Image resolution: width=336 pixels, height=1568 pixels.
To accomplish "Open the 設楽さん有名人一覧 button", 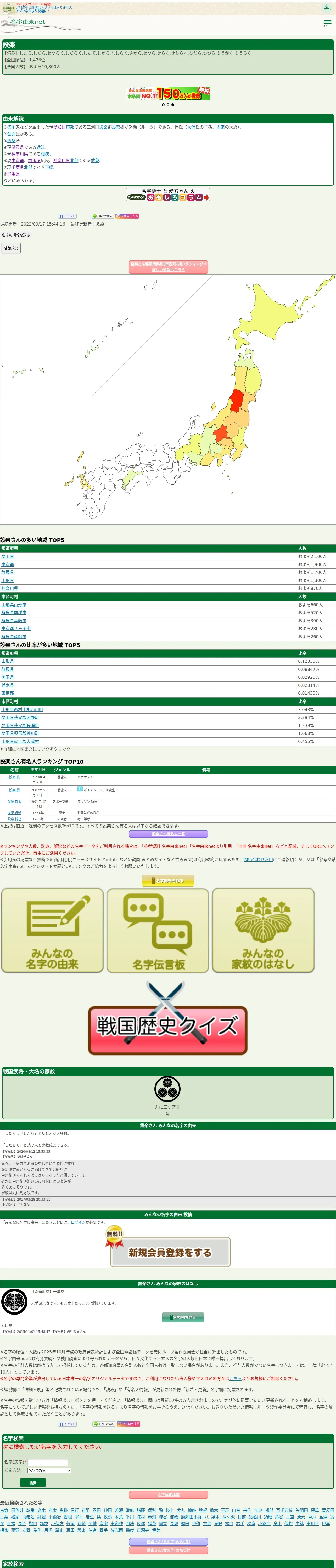I will coord(168,834).
